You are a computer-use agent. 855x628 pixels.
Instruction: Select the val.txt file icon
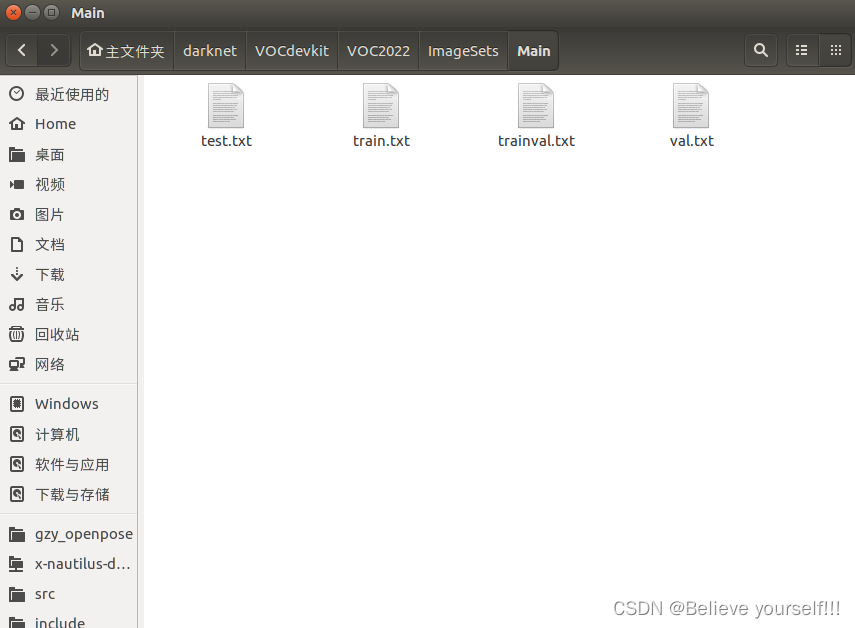pos(691,106)
